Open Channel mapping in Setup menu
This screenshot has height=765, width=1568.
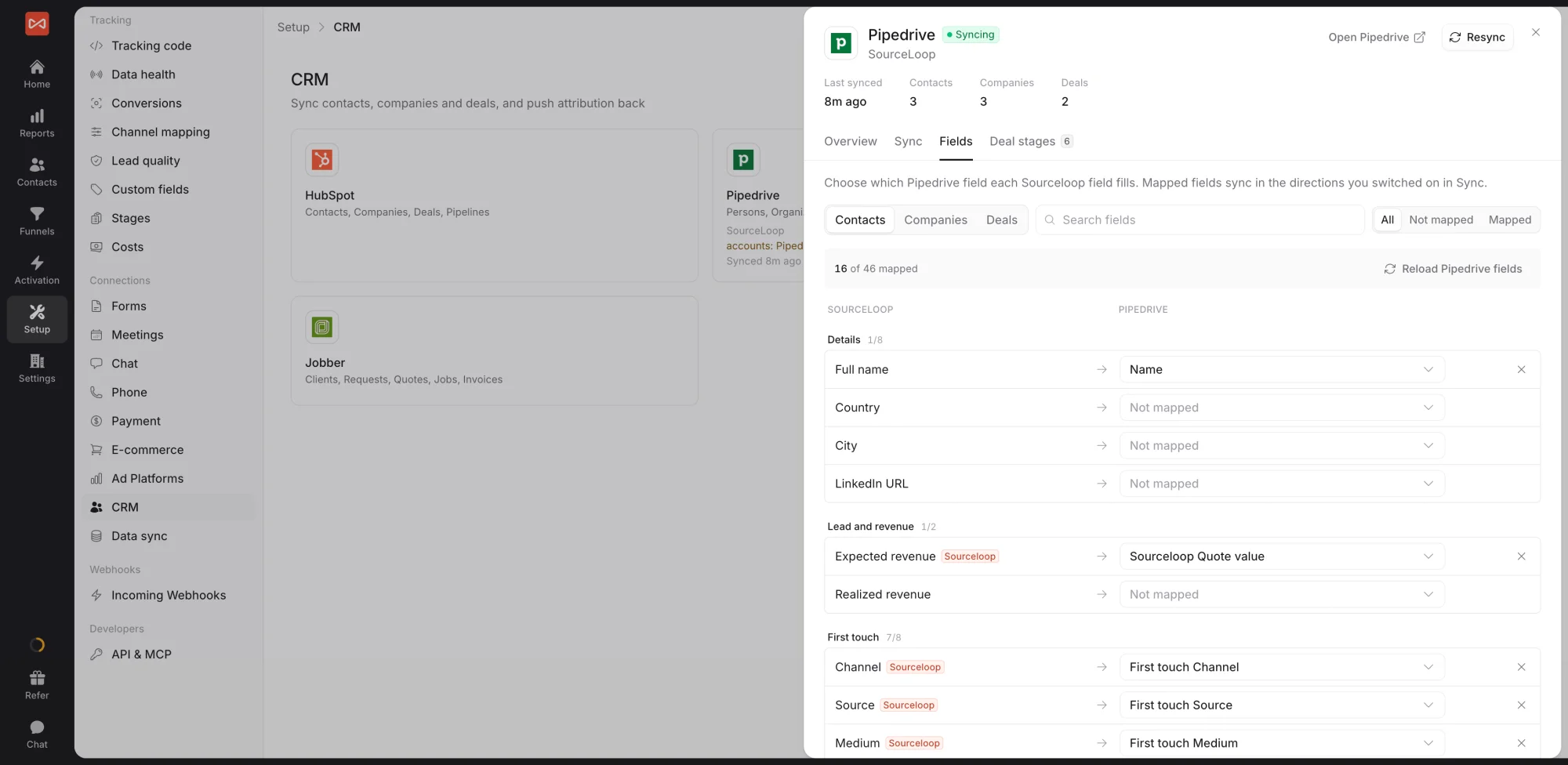[160, 132]
